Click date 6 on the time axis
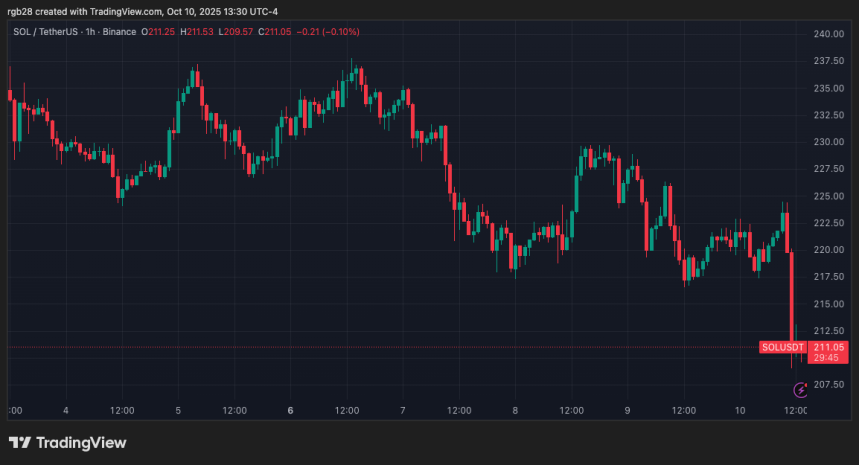Screen dimensions: 859x465 pyautogui.click(x=290, y=410)
